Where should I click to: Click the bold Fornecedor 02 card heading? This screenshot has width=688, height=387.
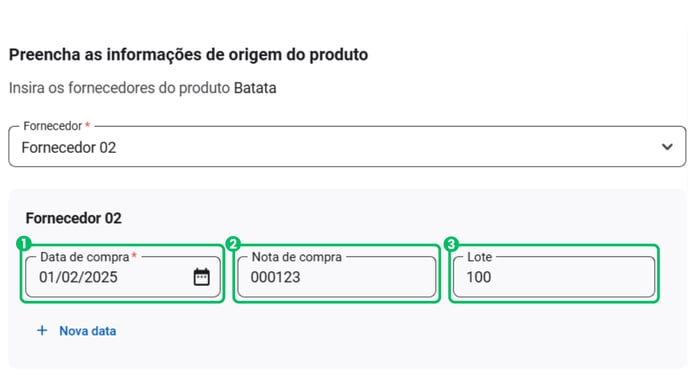[73, 218]
